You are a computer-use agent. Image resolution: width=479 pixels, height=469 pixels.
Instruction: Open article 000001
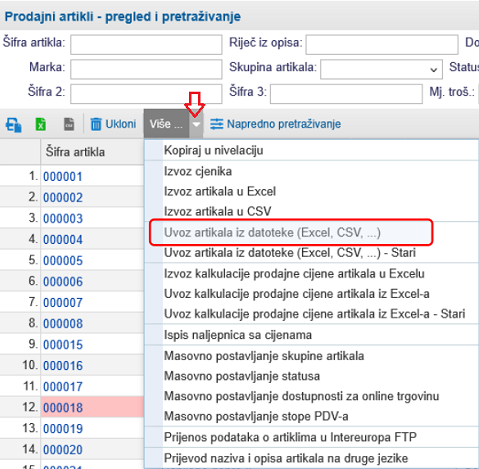pyautogui.click(x=63, y=176)
